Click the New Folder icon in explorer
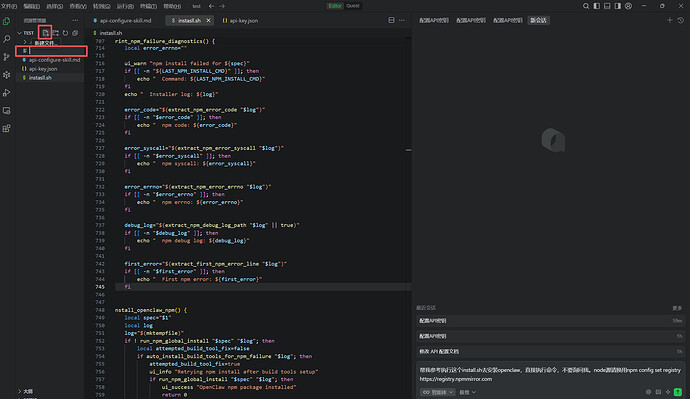 [x=55, y=33]
